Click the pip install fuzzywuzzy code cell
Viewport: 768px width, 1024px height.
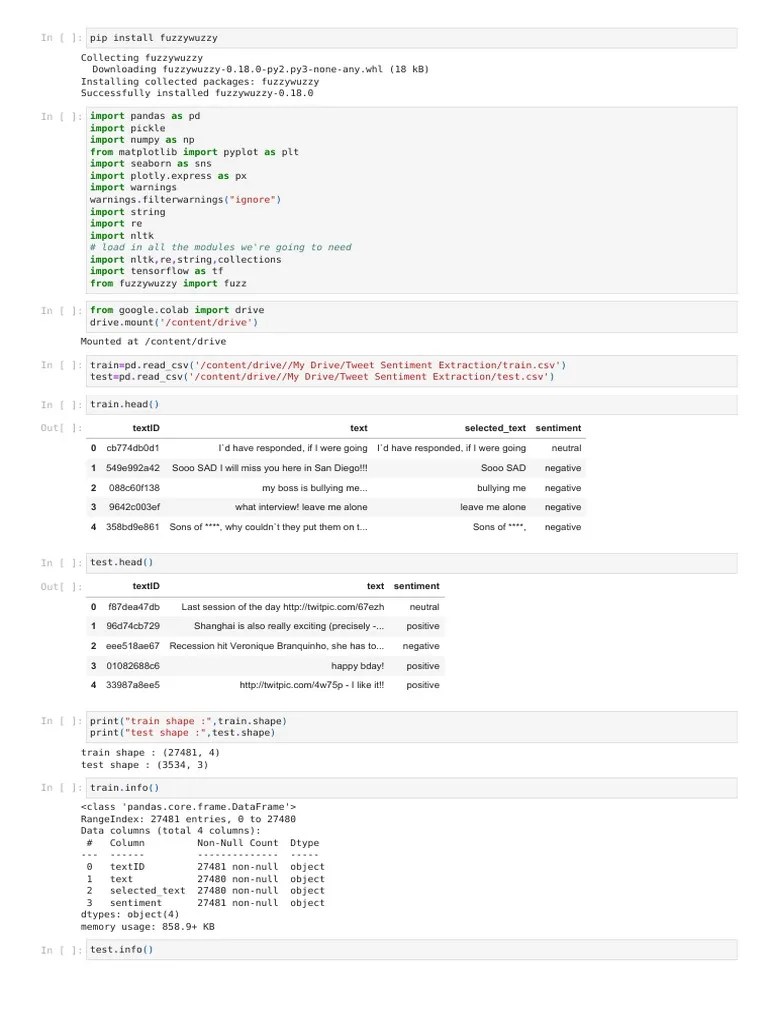click(411, 38)
